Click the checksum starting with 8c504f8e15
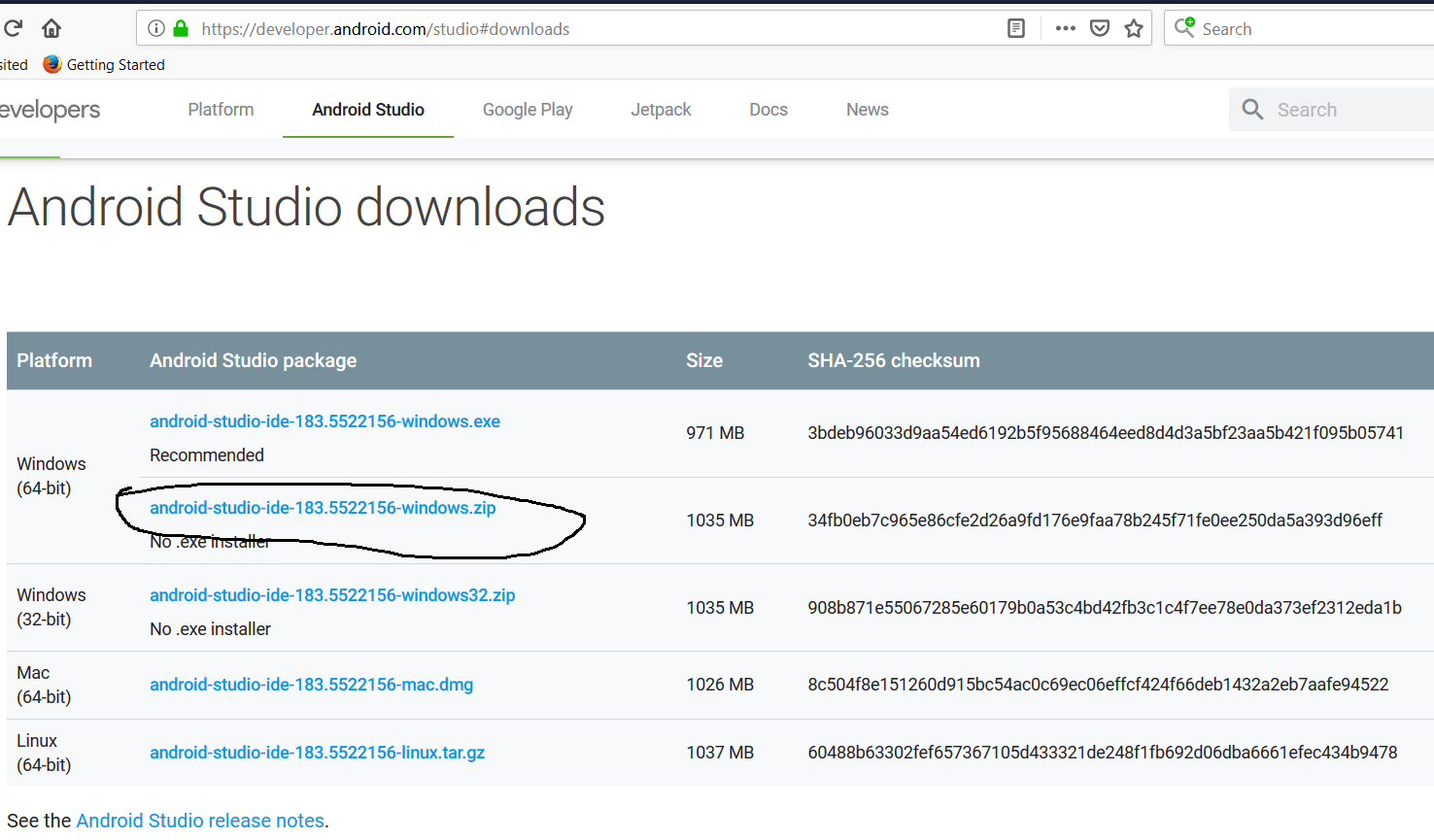Viewport: 1434px width, 840px height. click(1098, 685)
